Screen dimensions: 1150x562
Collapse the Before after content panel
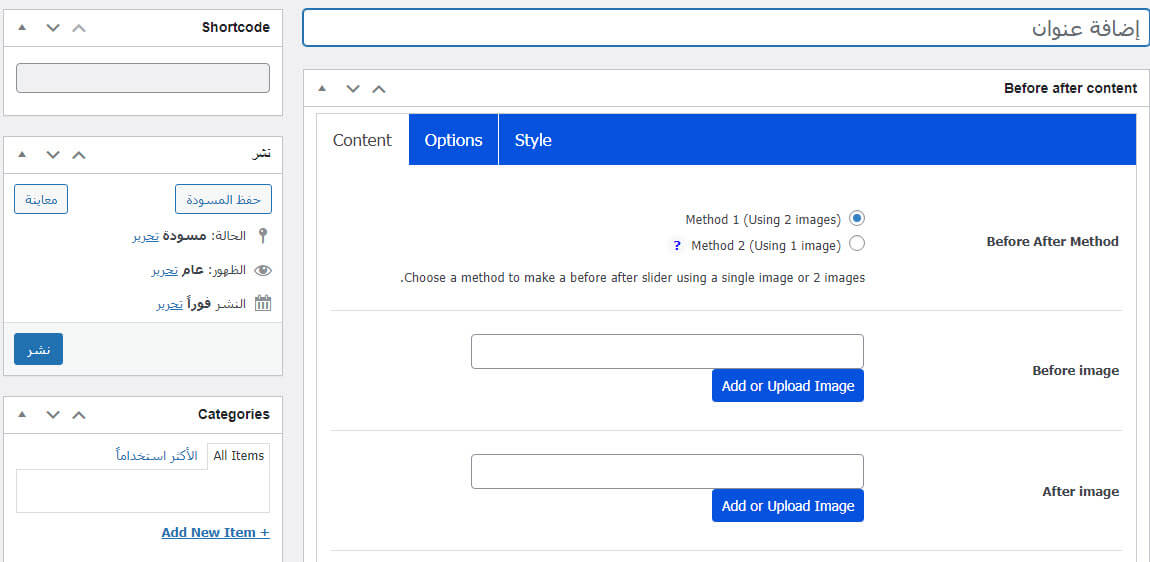pyautogui.click(x=322, y=88)
